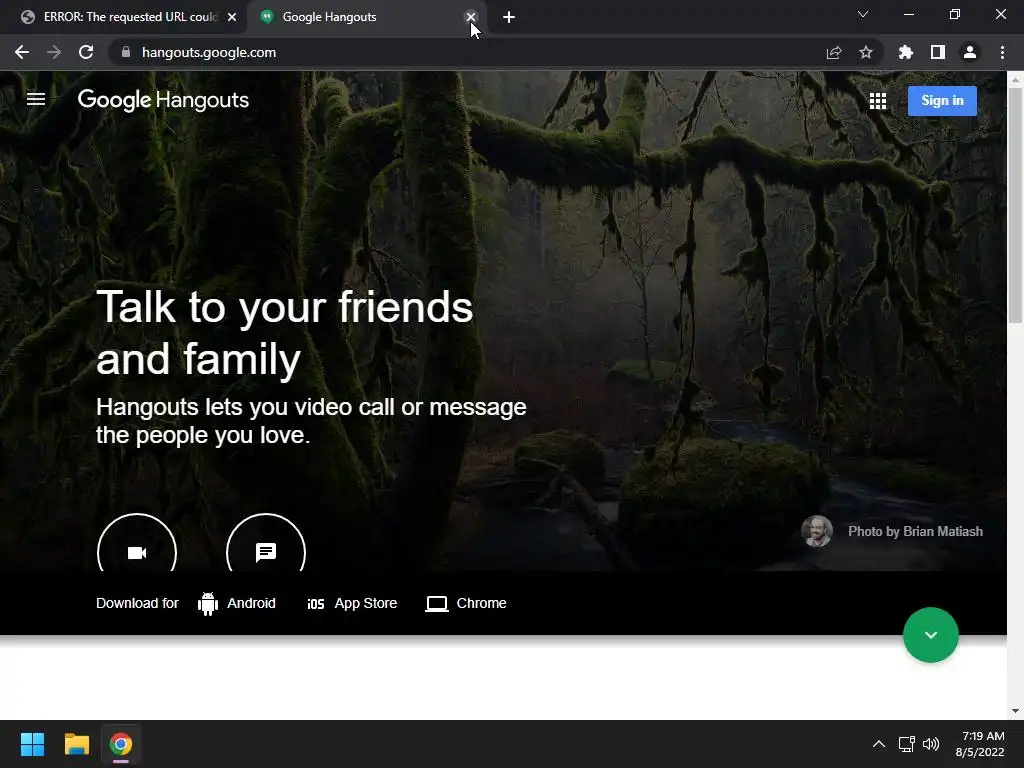This screenshot has width=1024, height=768.
Task: Click the page vertical scrollbar thumb
Action: (x=1015, y=204)
